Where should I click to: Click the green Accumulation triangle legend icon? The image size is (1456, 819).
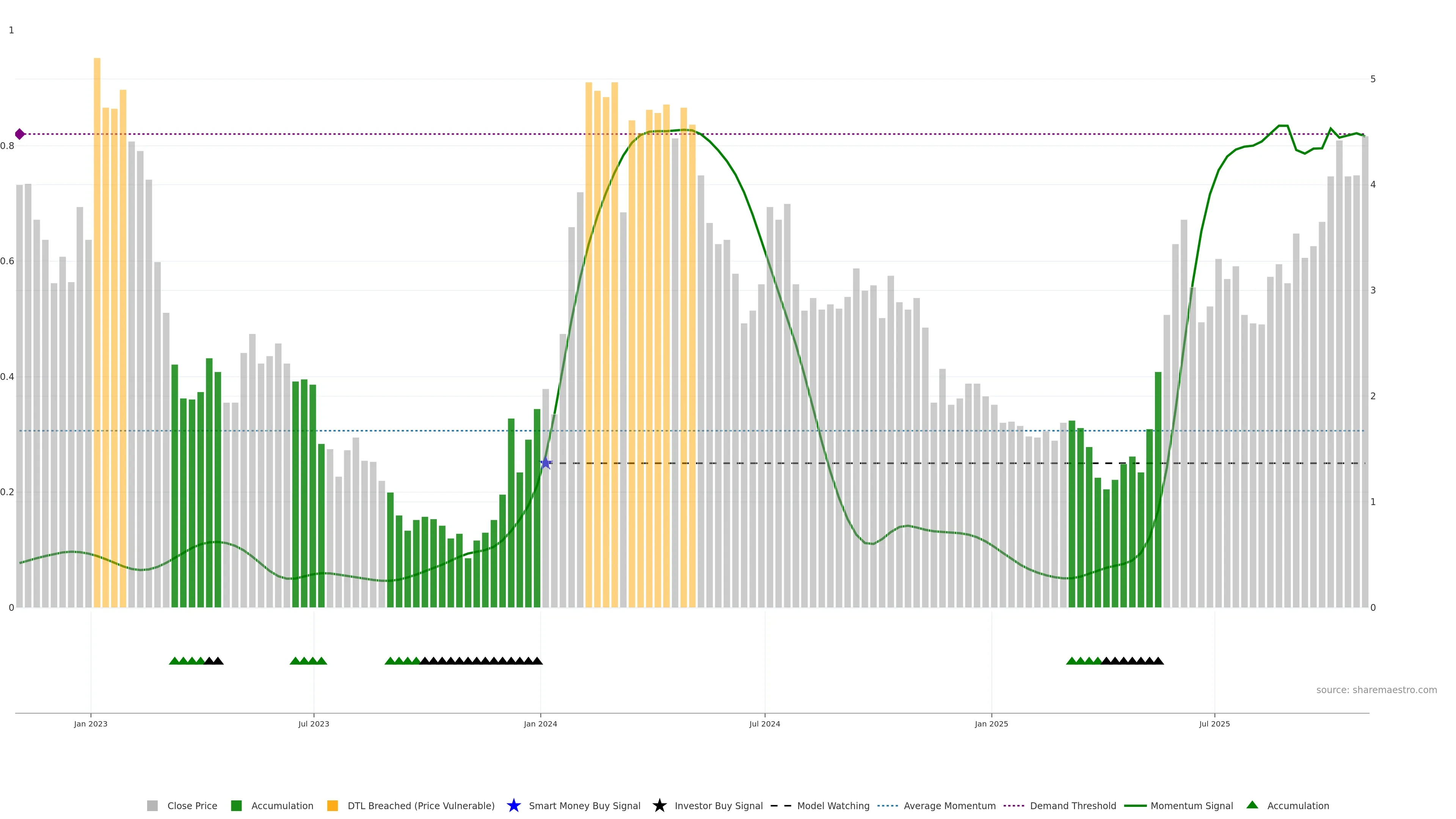point(1252,805)
